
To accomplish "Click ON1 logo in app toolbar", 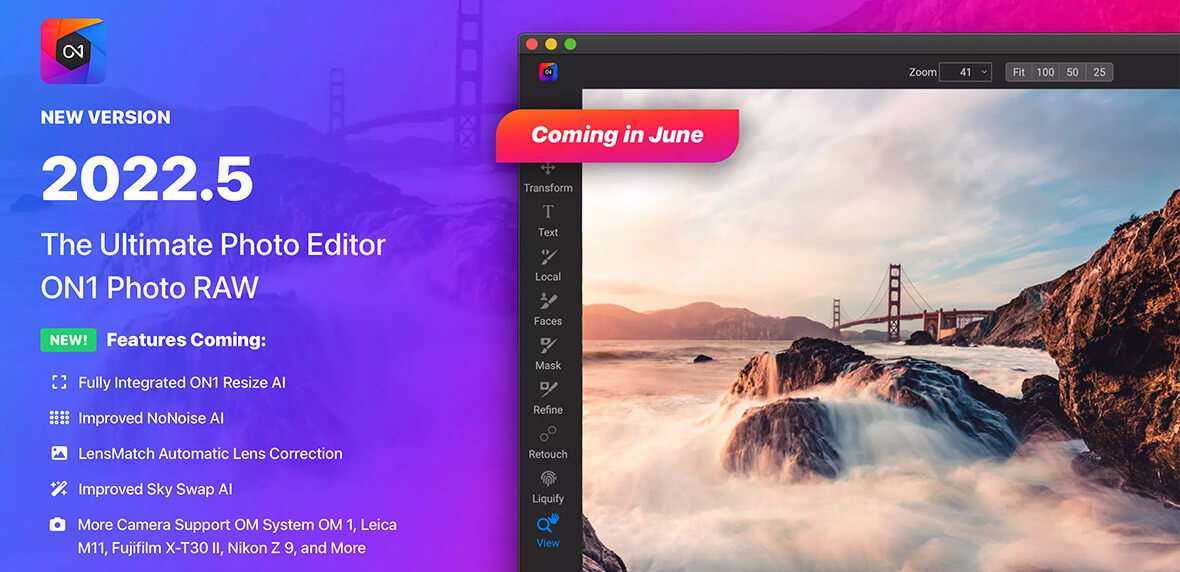I will pyautogui.click(x=548, y=72).
